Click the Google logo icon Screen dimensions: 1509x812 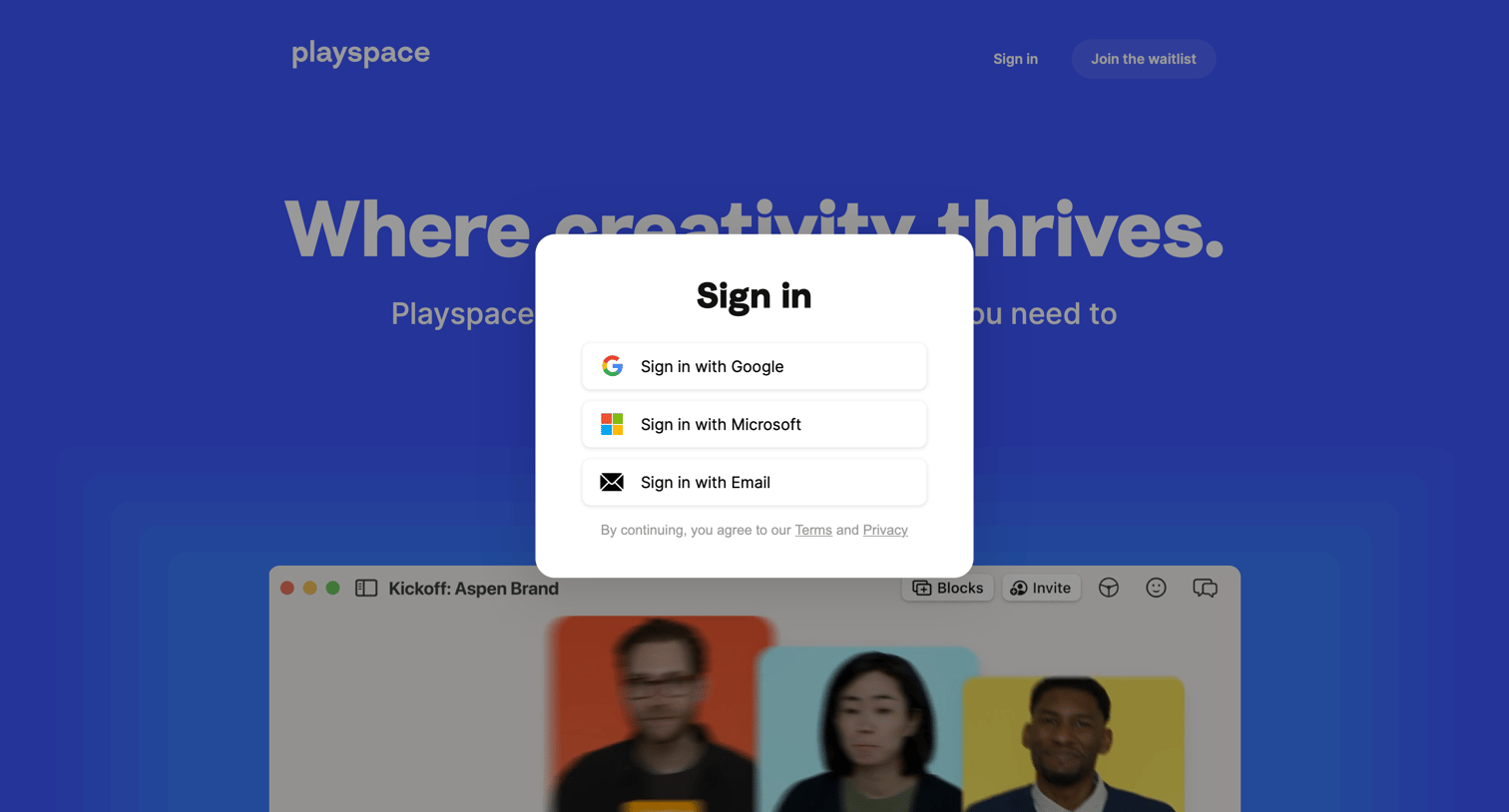tap(612, 366)
